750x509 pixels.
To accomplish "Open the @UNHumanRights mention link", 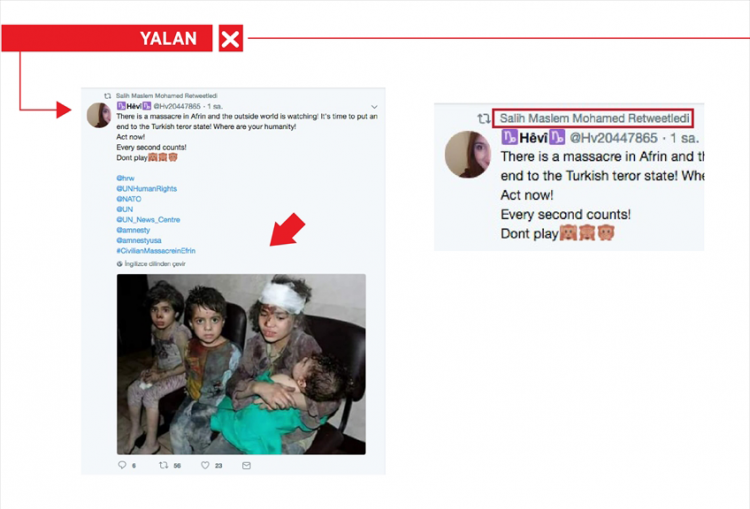I will (x=146, y=188).
